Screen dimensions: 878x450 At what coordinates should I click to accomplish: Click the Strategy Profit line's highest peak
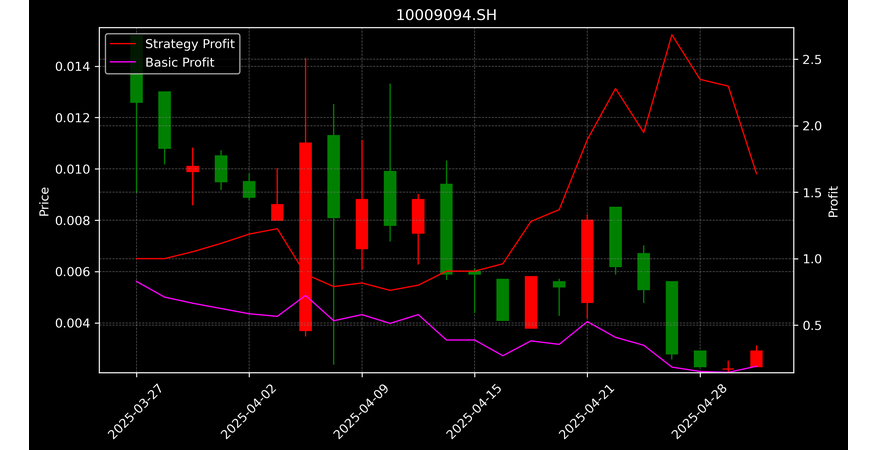[671, 35]
